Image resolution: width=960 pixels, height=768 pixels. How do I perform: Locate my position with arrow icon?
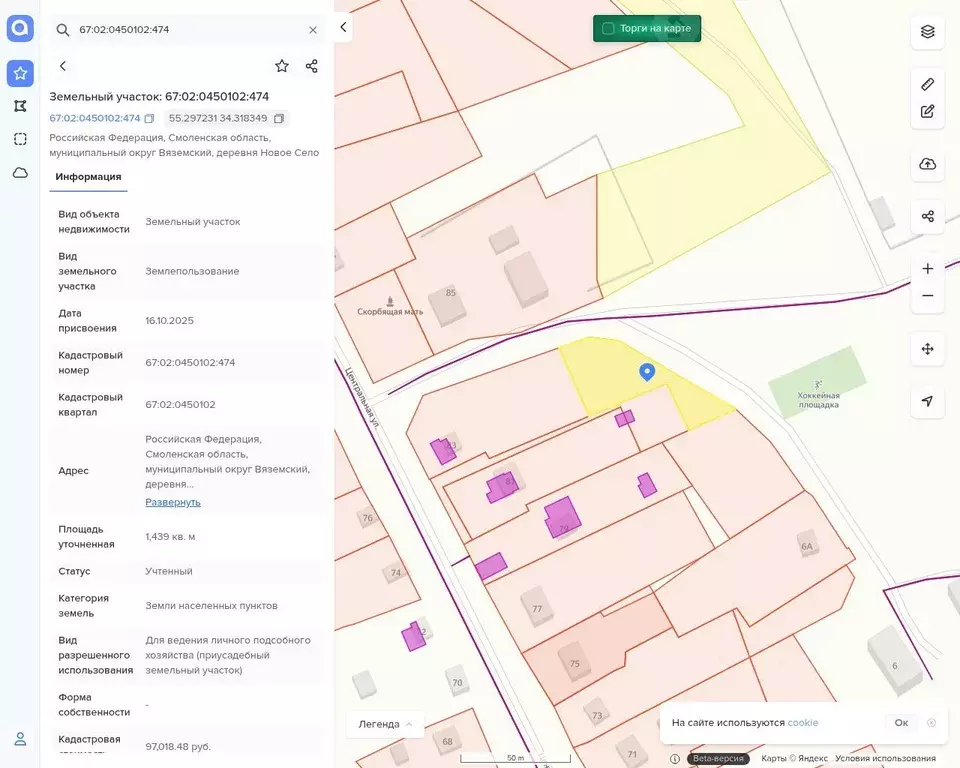[x=928, y=401]
